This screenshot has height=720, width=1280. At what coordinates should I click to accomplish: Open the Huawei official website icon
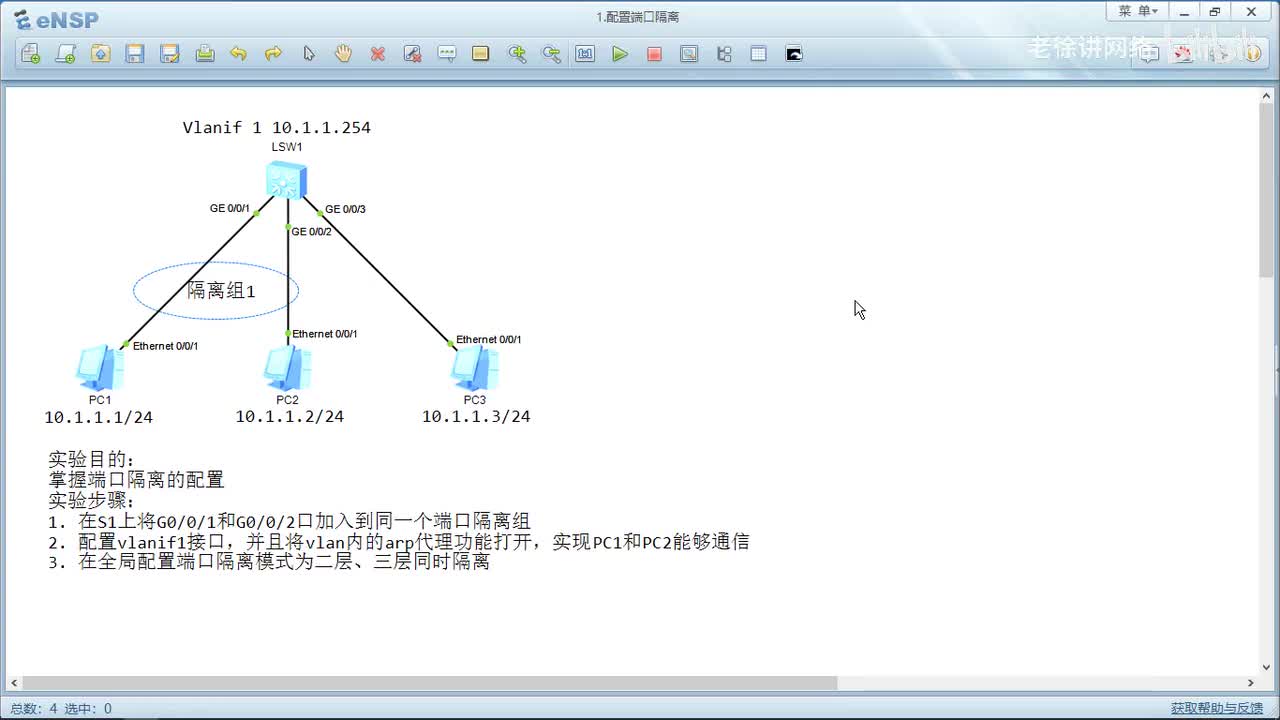[1184, 54]
